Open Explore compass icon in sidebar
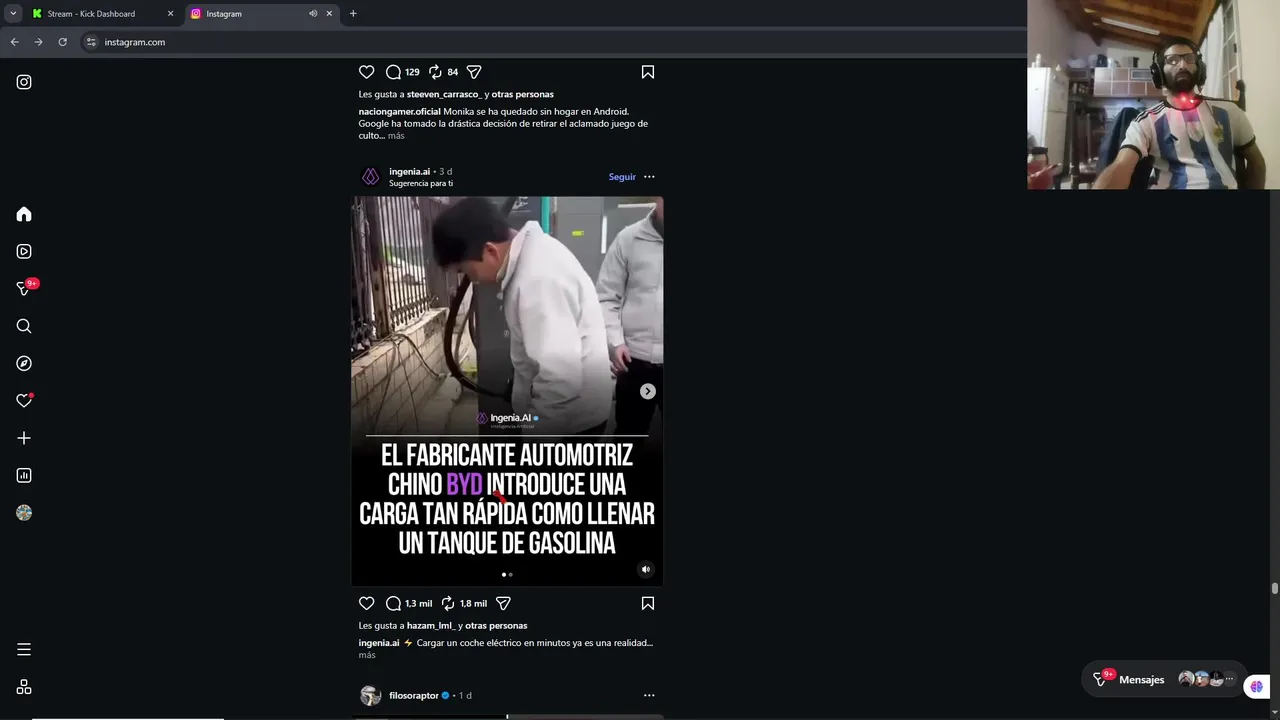Image resolution: width=1280 pixels, height=720 pixels. click(x=24, y=364)
